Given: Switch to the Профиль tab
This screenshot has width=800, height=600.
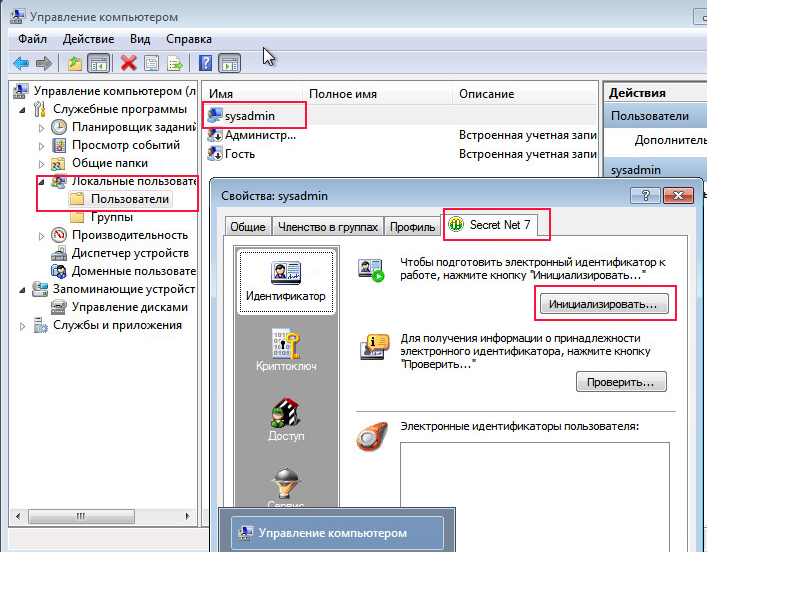Looking at the screenshot, I should click(412, 227).
